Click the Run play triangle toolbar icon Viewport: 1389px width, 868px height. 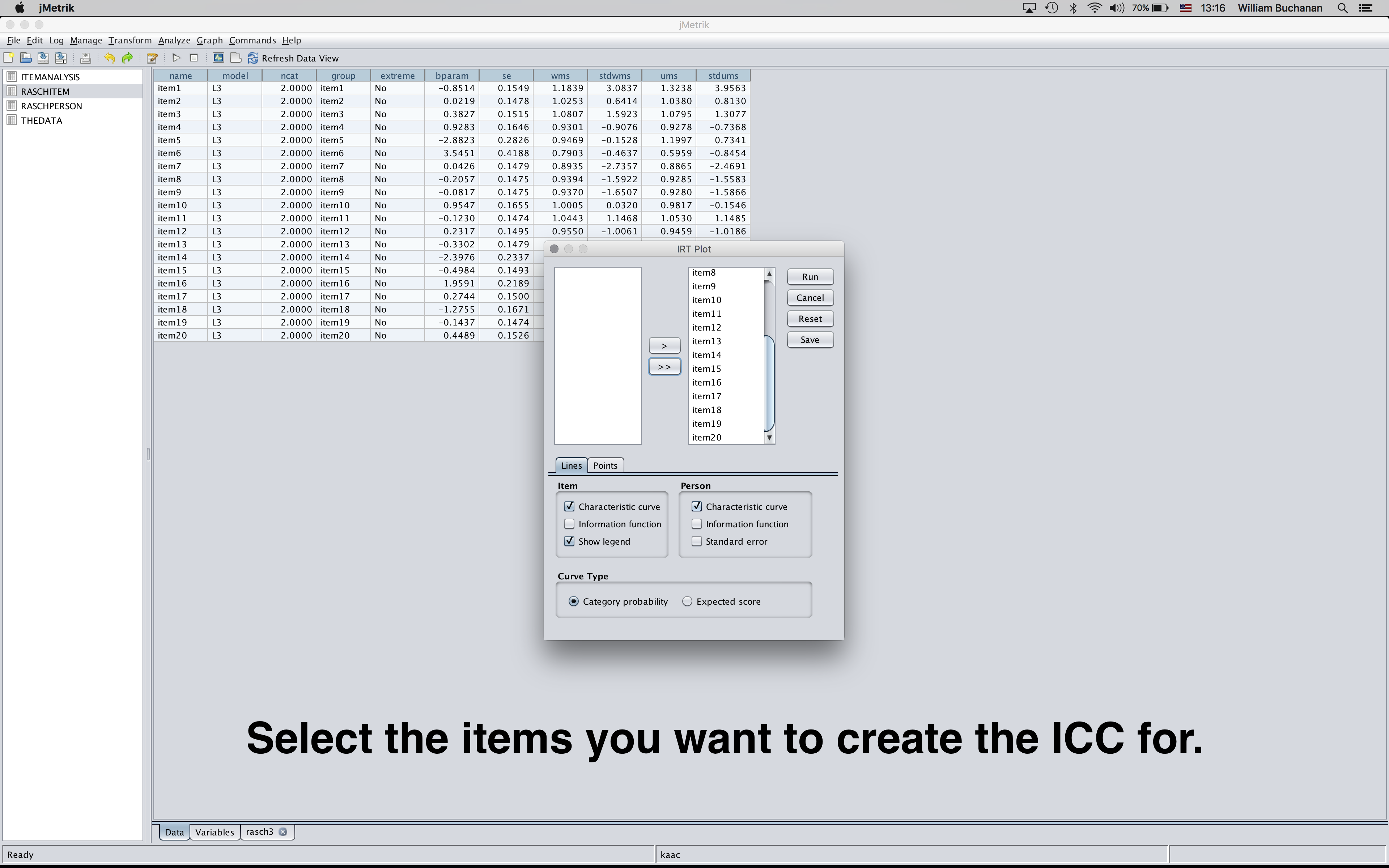coord(176,58)
